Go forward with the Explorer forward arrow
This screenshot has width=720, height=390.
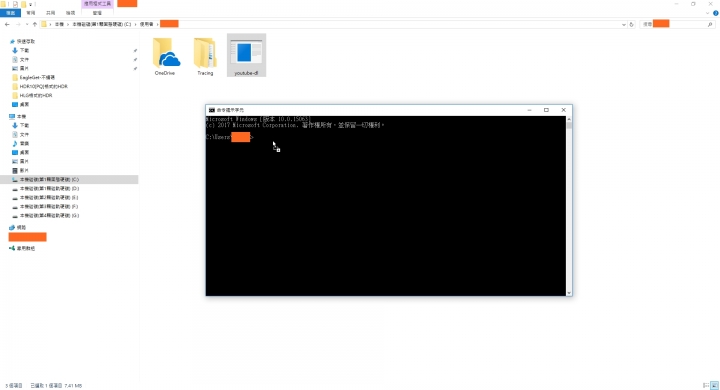[18, 24]
